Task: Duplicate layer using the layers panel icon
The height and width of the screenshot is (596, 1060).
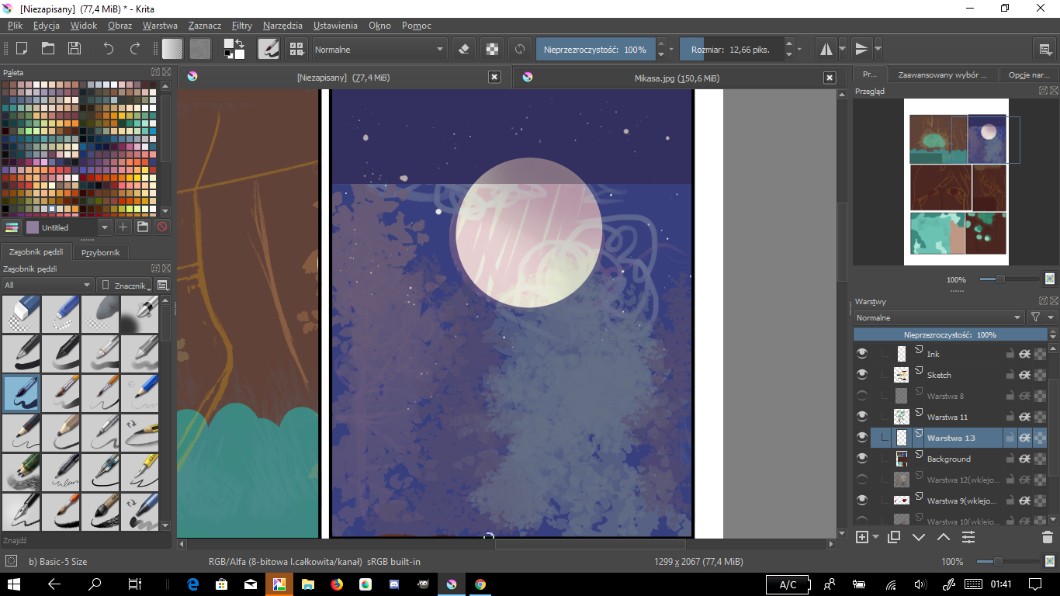Action: point(893,537)
